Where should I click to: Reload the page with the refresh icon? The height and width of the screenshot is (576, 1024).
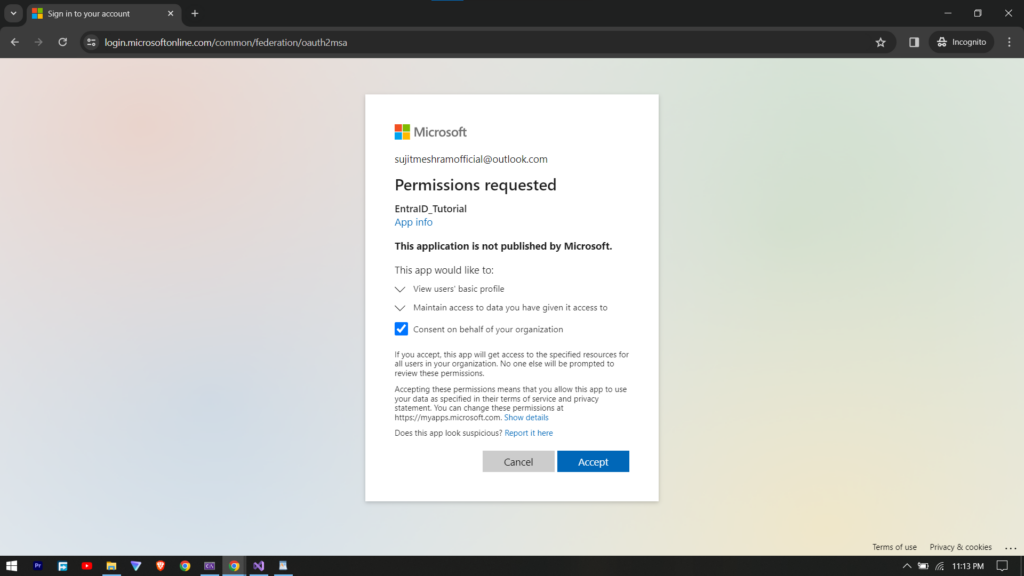[x=63, y=42]
